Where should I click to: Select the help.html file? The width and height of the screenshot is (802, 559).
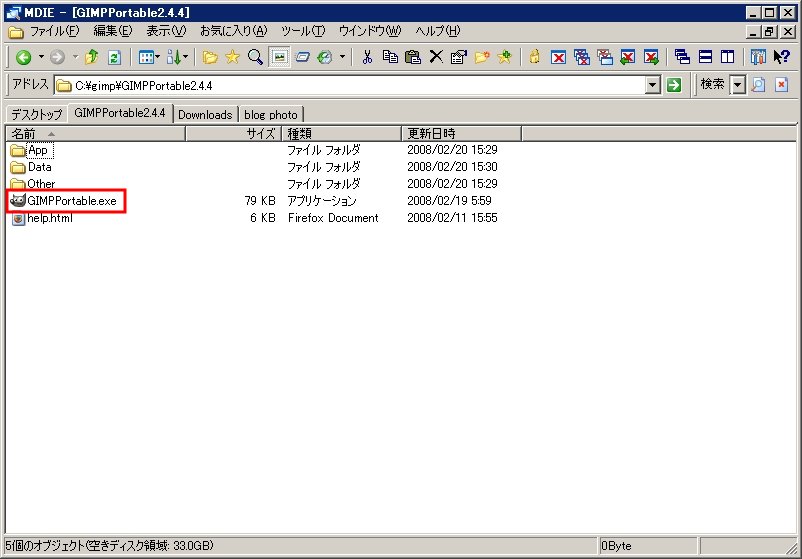(41, 218)
